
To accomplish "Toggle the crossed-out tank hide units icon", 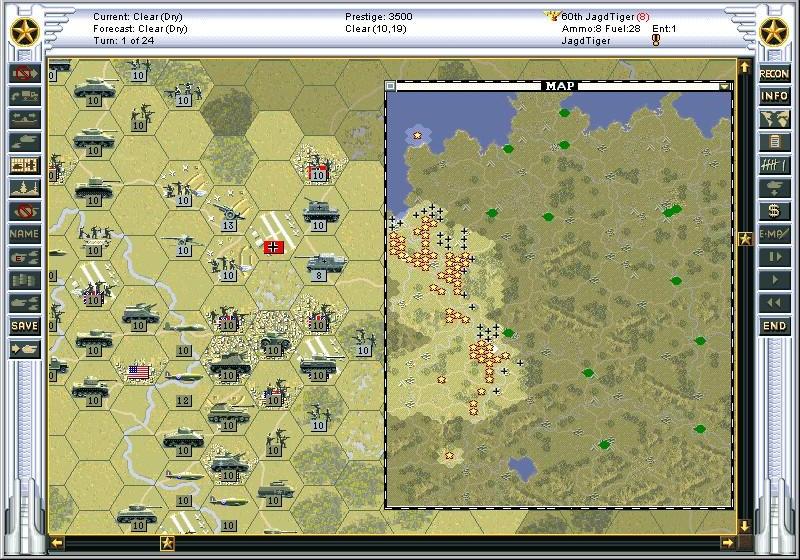I will coord(25,211).
